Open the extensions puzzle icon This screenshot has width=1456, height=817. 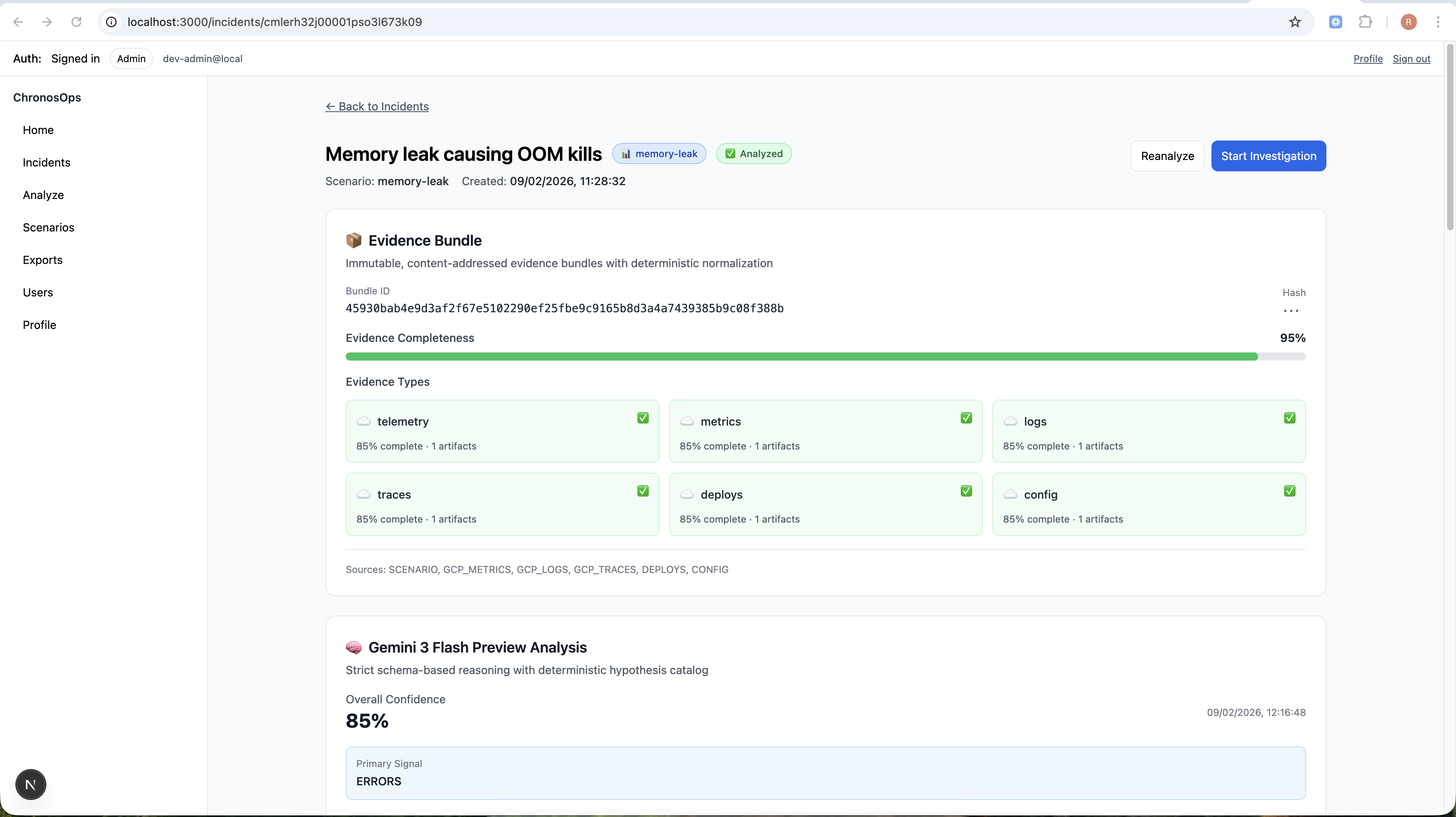(x=1365, y=22)
